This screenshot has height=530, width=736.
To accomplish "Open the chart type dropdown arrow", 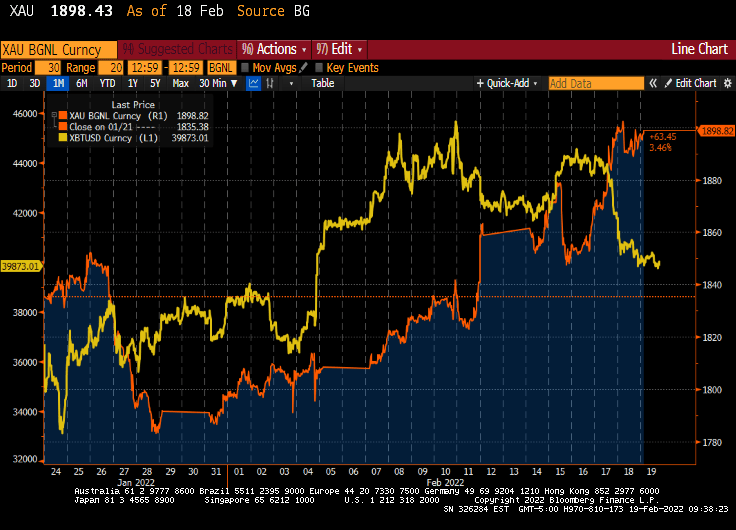I will 290,83.
